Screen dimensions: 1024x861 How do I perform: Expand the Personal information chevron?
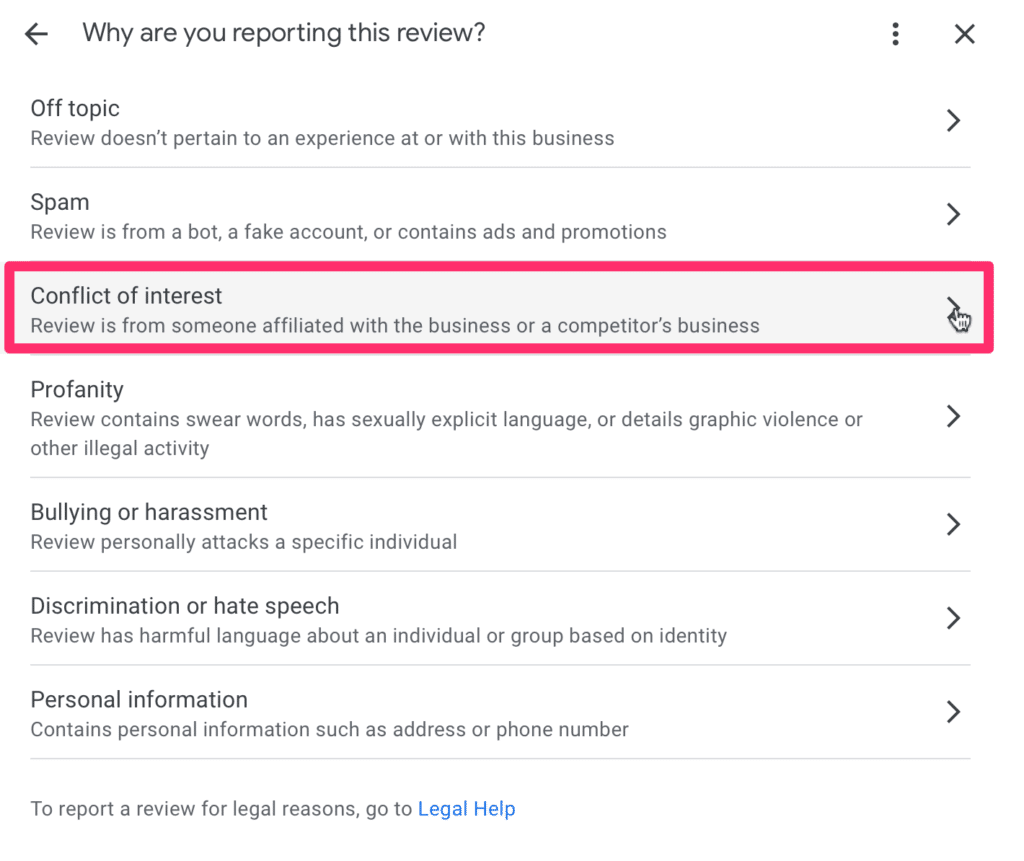click(953, 711)
